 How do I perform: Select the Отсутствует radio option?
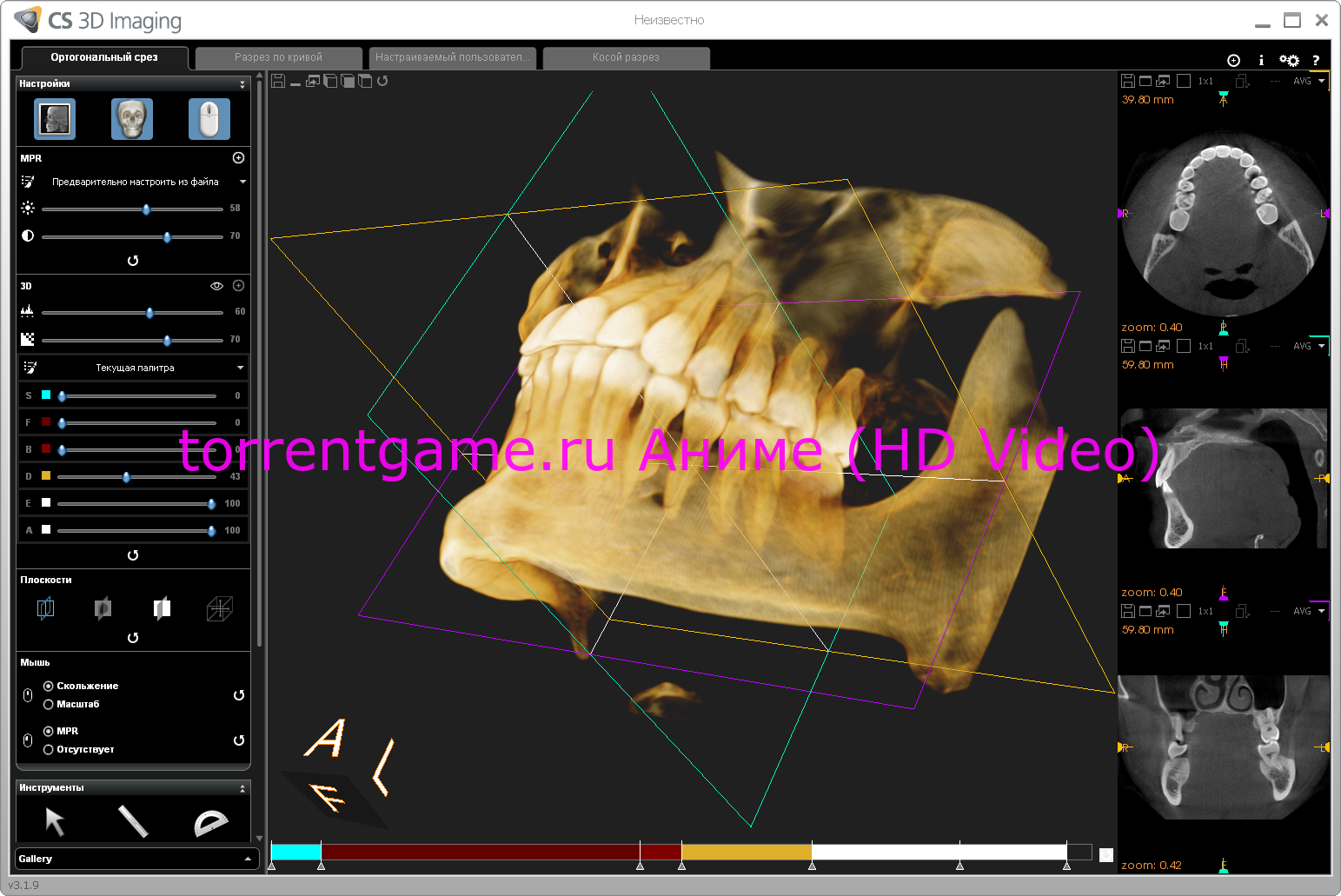(x=49, y=749)
